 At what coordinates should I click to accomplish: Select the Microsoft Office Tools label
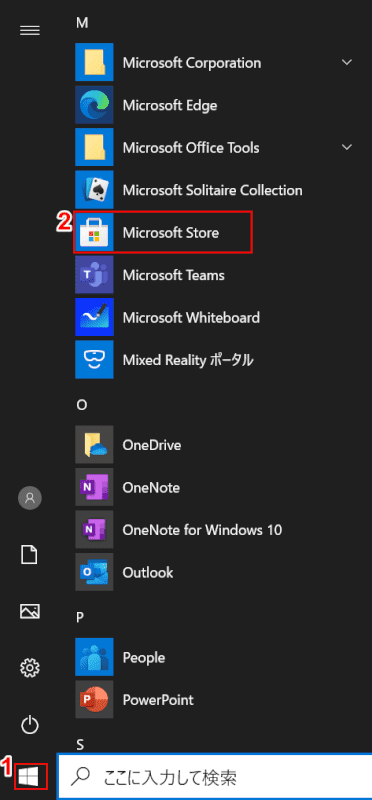tap(191, 147)
